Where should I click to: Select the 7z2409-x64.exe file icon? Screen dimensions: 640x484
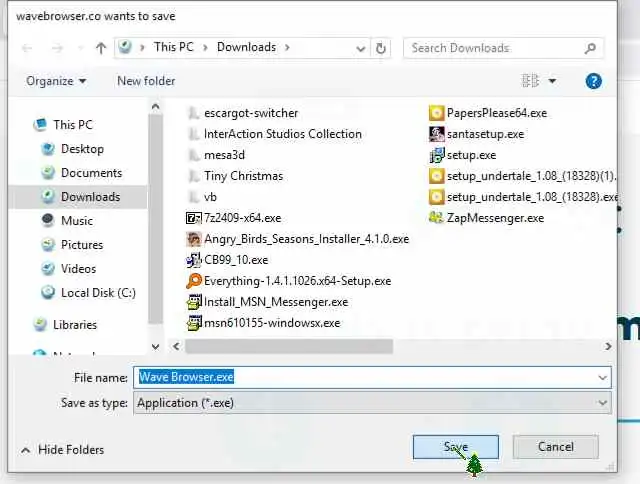(193, 218)
